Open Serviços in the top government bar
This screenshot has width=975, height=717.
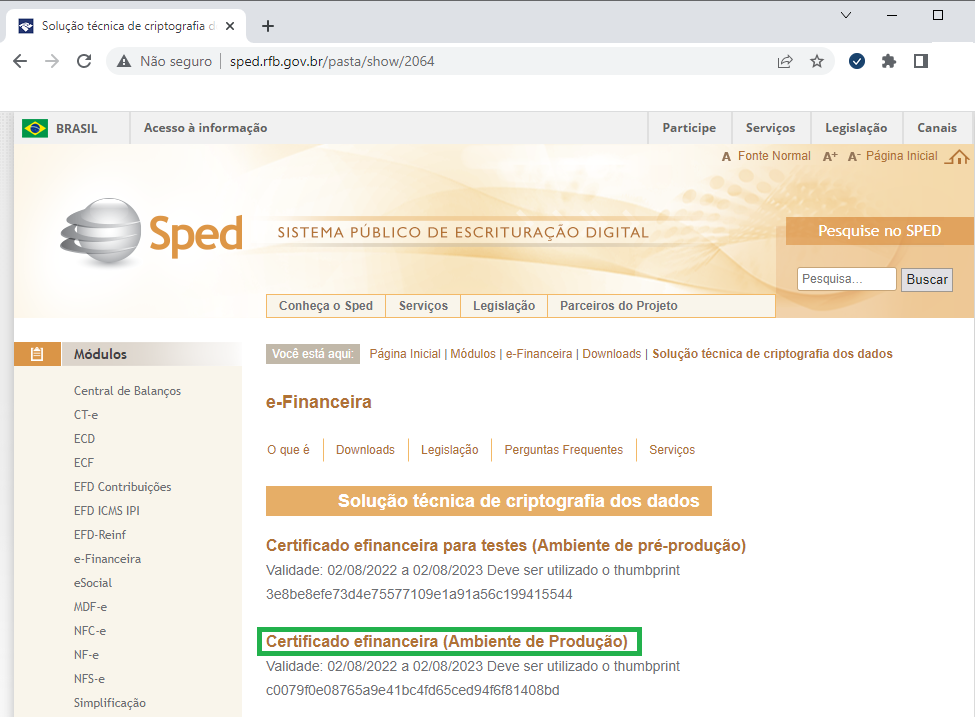770,127
